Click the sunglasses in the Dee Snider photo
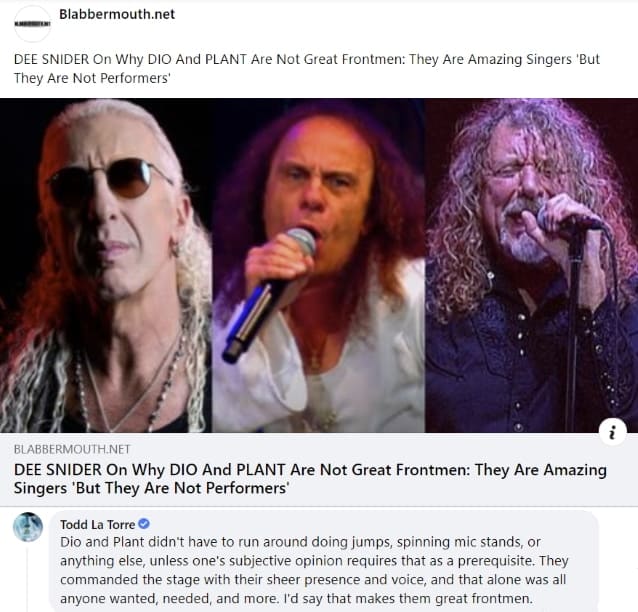This screenshot has height=612, width=638. [112, 181]
